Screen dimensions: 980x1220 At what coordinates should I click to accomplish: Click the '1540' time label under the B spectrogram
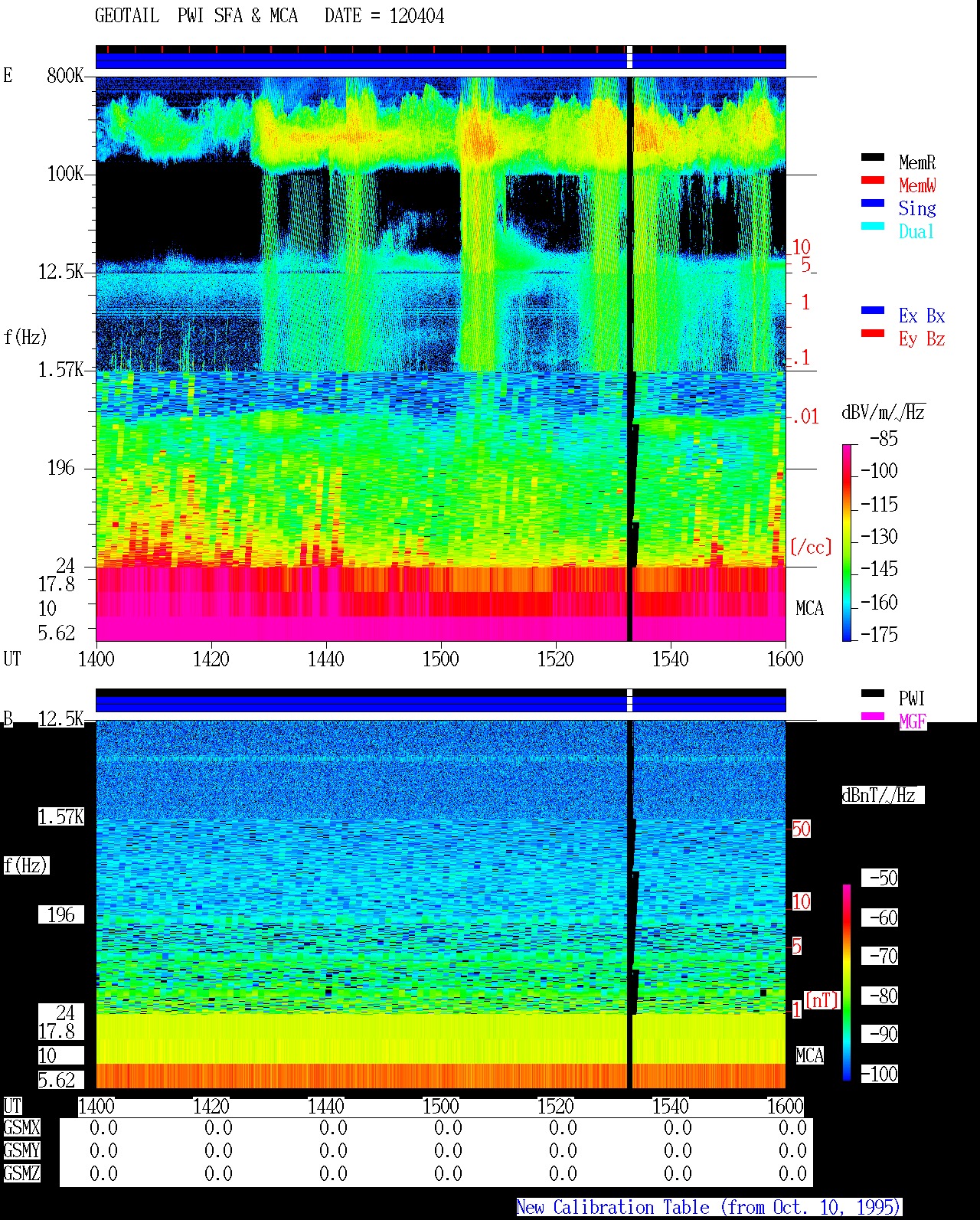pos(670,1106)
